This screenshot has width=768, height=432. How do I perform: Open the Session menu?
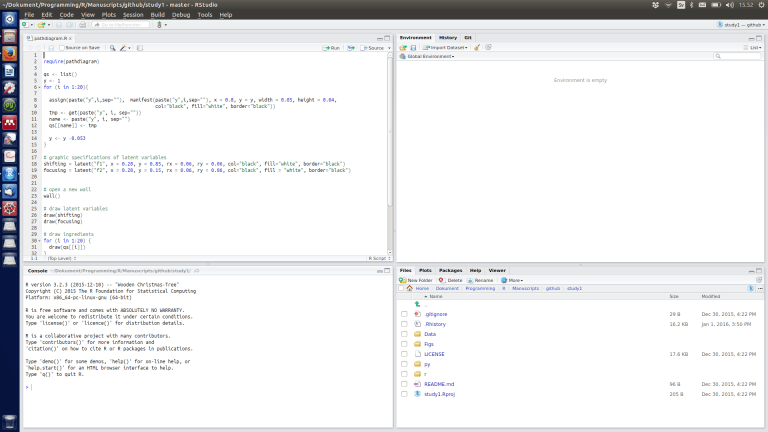132,15
